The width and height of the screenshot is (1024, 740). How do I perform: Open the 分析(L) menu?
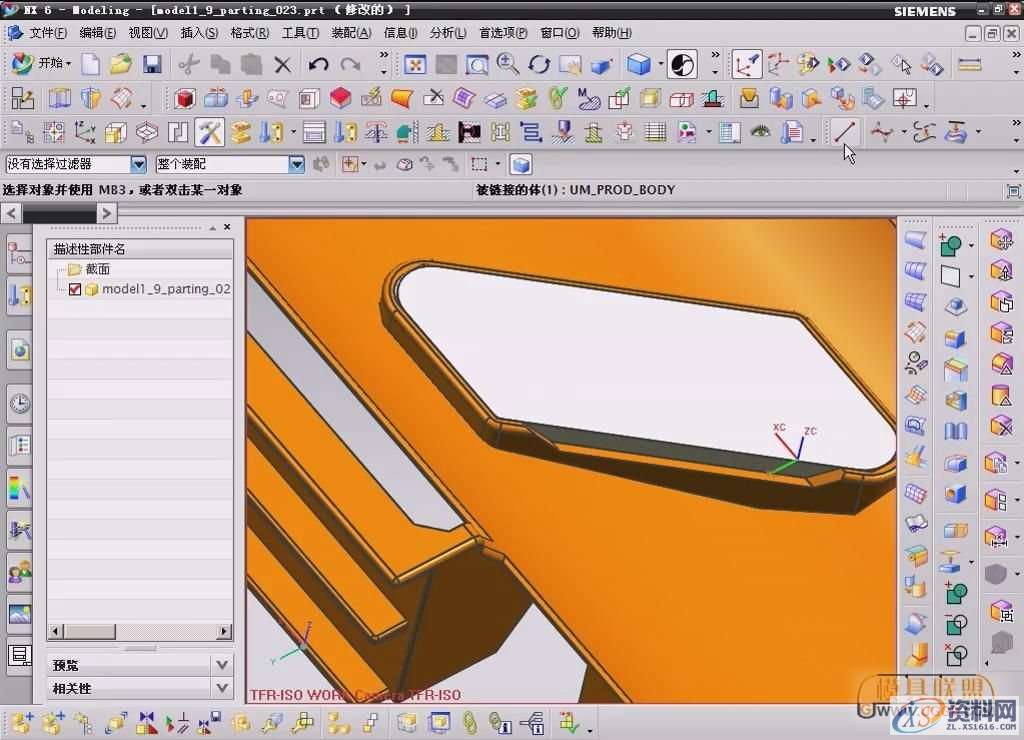448,33
